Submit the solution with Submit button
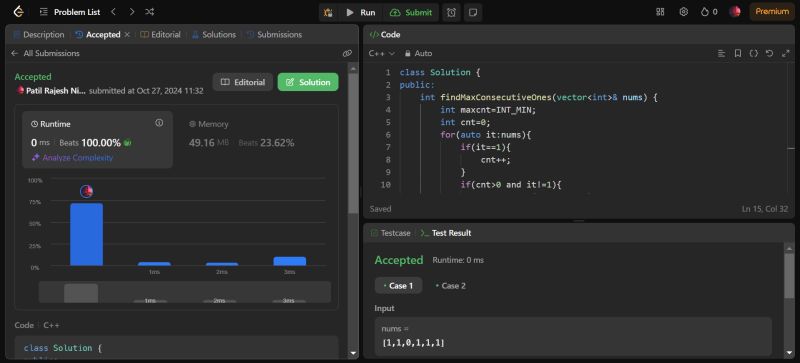This screenshot has height=363, width=800. click(411, 12)
